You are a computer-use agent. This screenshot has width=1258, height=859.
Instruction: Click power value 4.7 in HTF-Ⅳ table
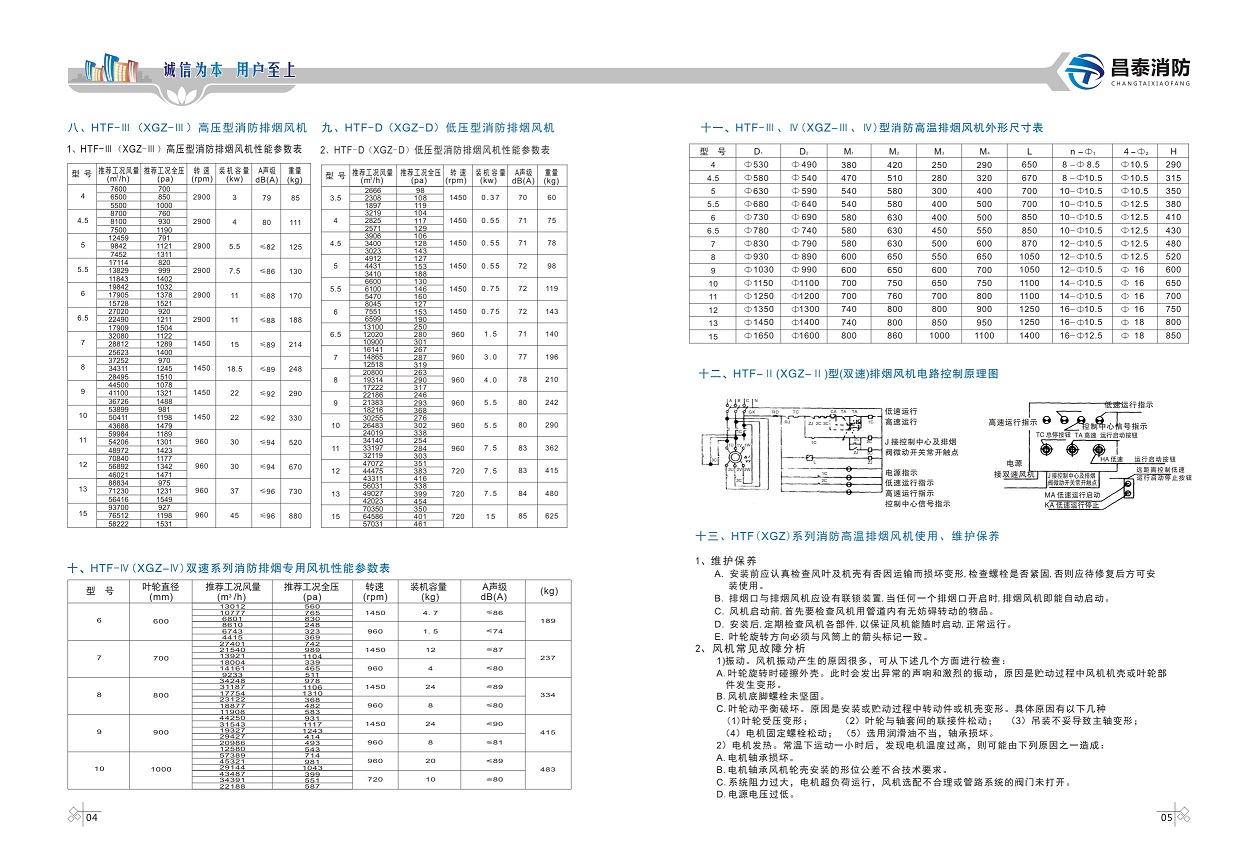tap(431, 611)
